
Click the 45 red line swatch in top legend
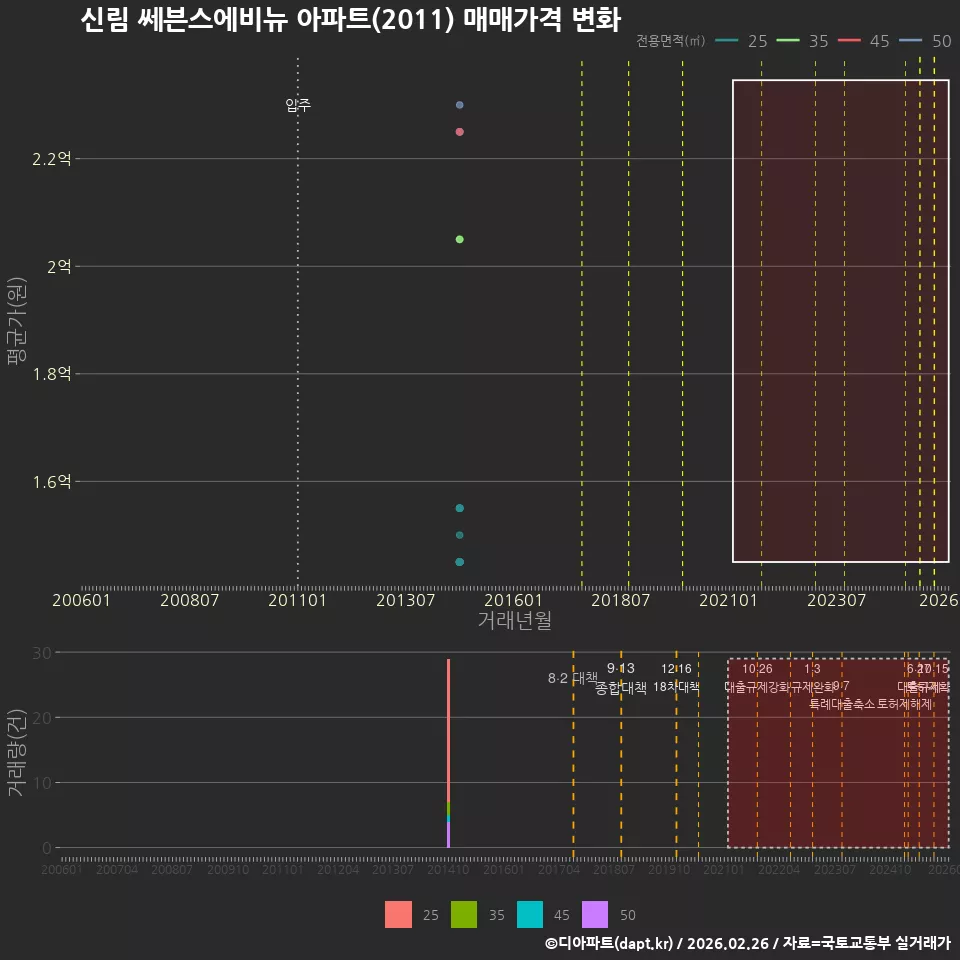(849, 40)
